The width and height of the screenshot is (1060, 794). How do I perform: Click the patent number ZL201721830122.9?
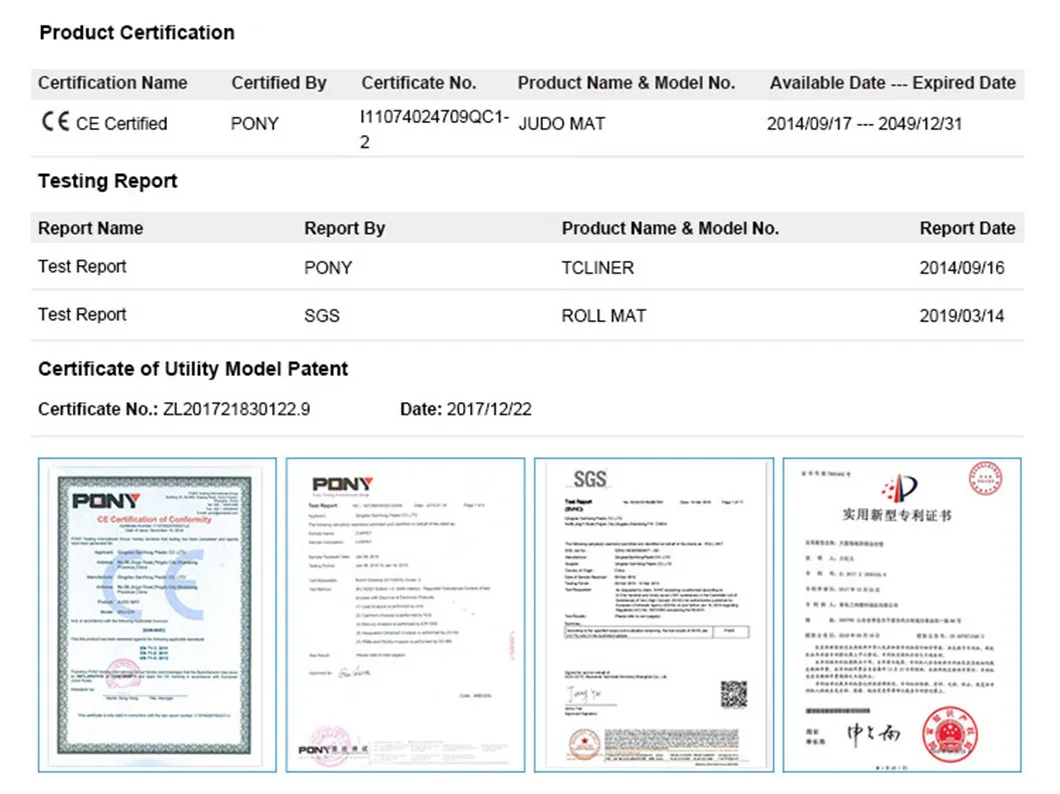coord(236,409)
